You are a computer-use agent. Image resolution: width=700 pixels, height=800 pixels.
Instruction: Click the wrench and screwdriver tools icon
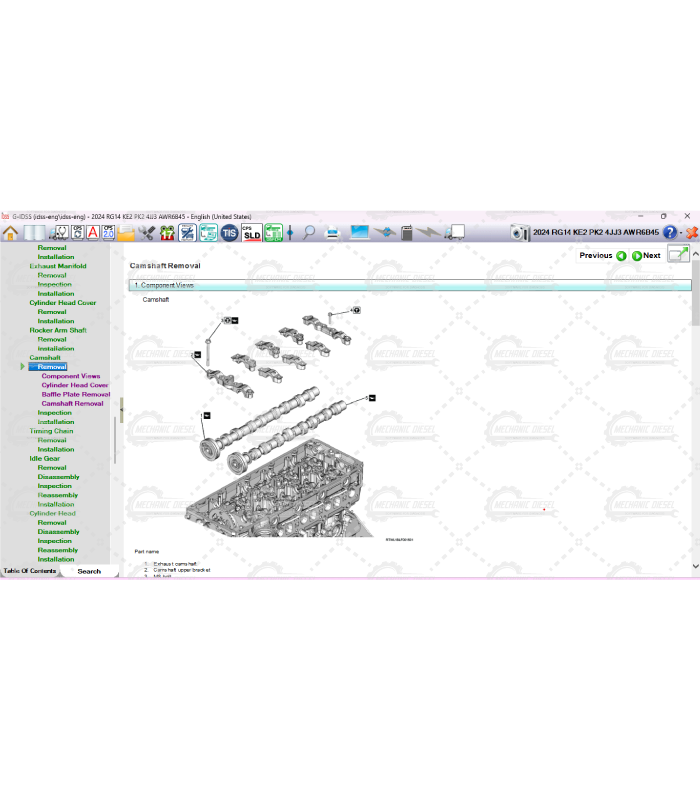click(x=147, y=233)
